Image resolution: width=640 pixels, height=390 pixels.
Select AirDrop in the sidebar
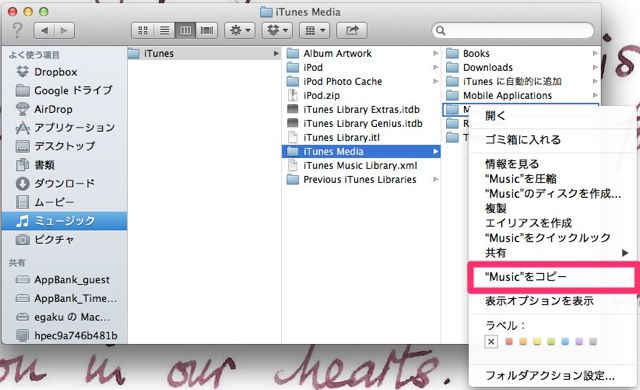click(x=65, y=109)
